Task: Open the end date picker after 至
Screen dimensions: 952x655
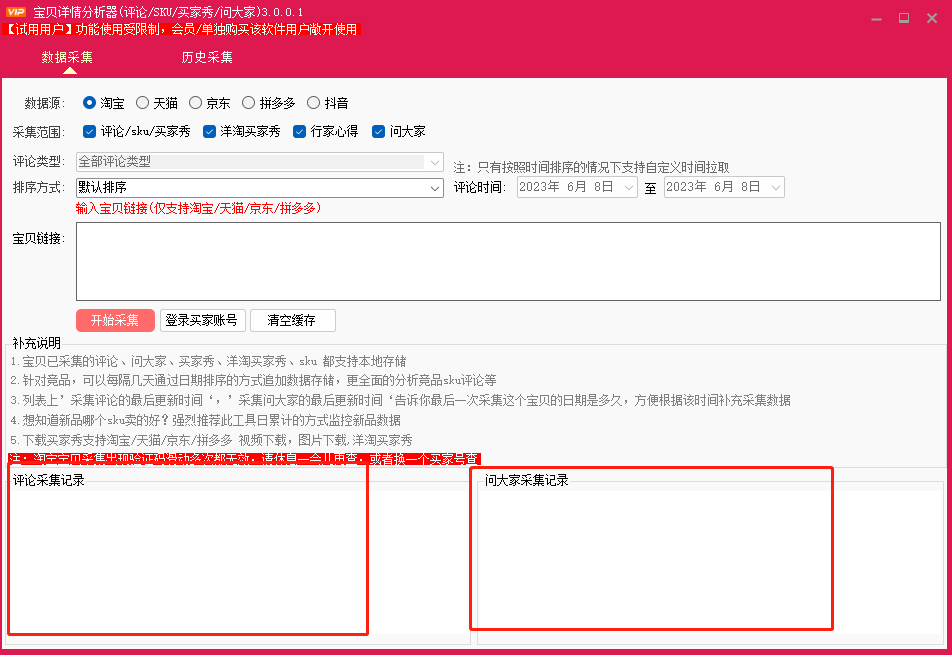Action: pos(724,187)
